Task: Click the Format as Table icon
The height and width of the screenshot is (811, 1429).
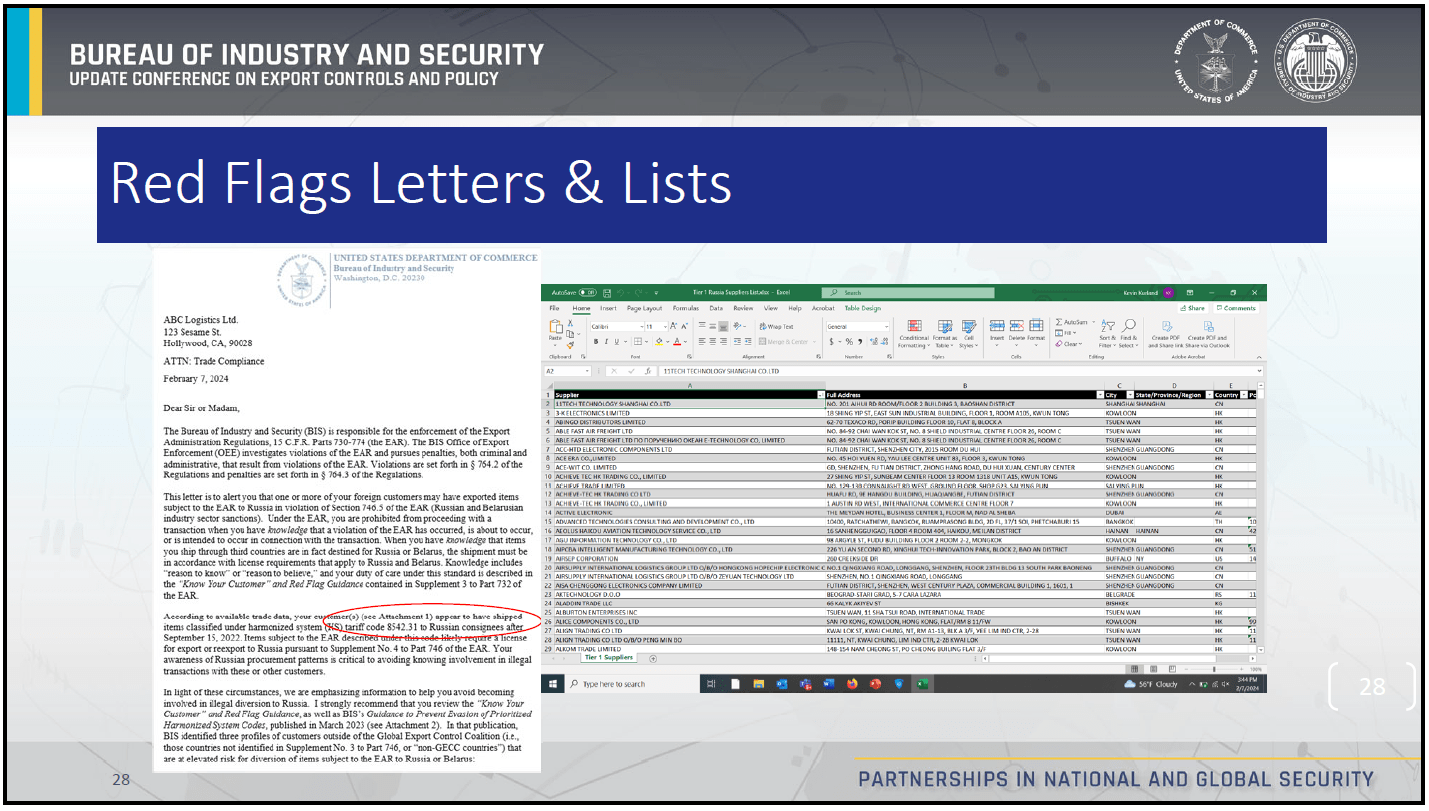Action: click(945, 325)
